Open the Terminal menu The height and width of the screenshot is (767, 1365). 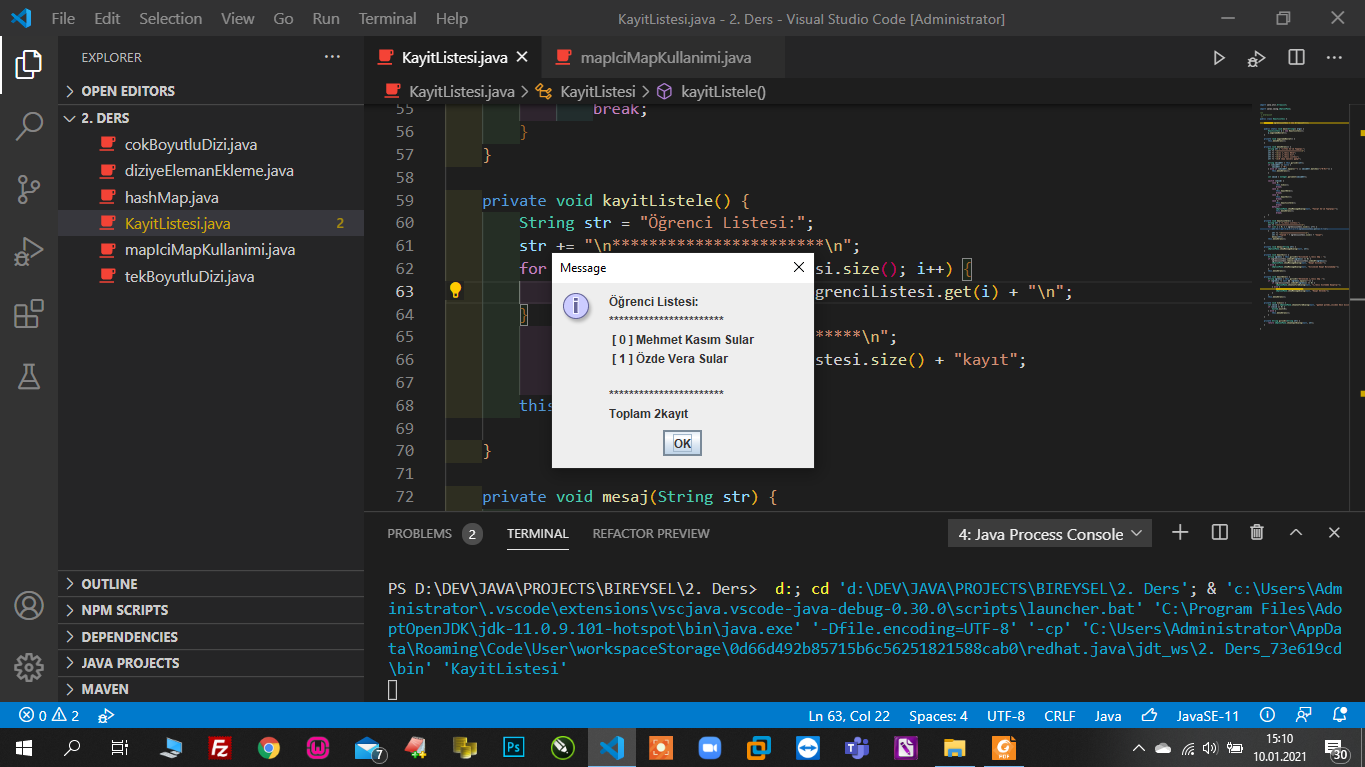pyautogui.click(x=387, y=18)
